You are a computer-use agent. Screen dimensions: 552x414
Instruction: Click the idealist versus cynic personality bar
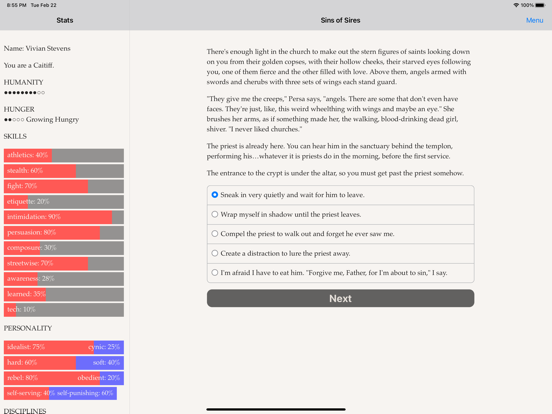click(64, 347)
